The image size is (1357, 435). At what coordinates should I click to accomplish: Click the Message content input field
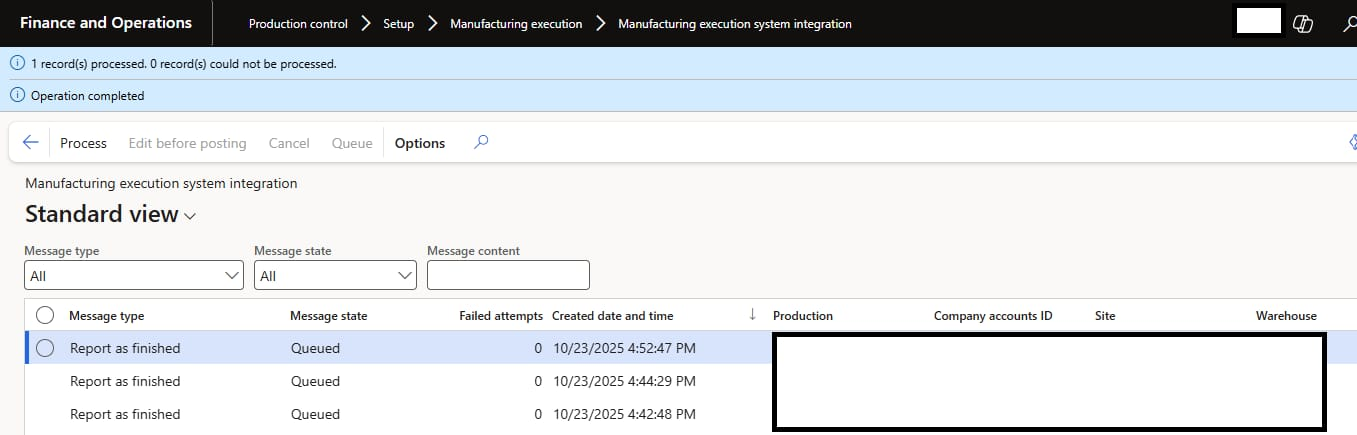point(508,275)
